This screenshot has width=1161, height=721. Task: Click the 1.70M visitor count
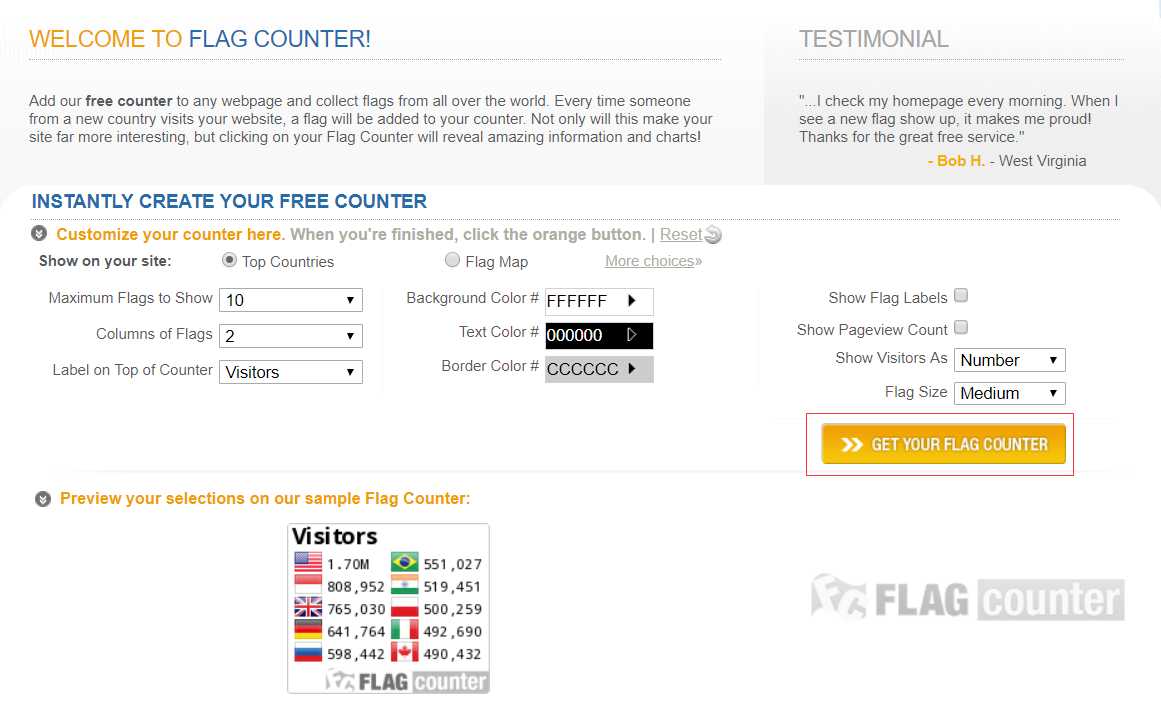tap(348, 564)
